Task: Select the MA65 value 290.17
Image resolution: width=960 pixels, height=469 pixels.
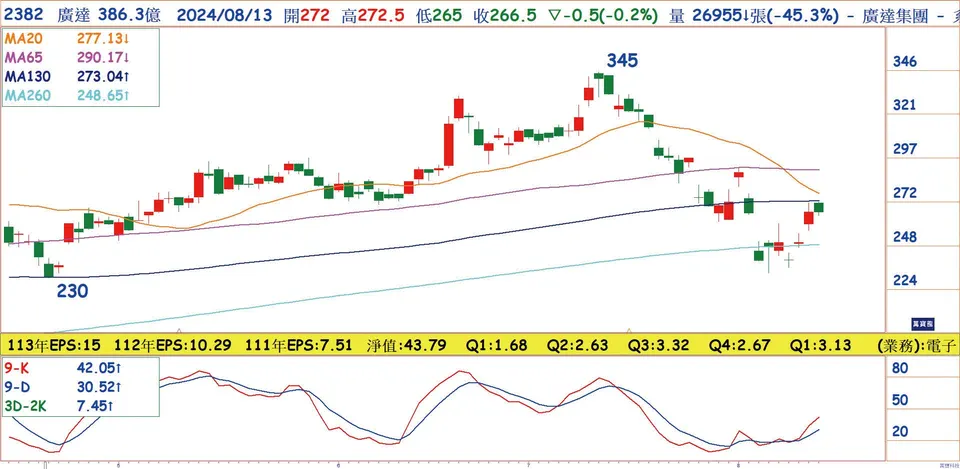Action: [x=99, y=58]
